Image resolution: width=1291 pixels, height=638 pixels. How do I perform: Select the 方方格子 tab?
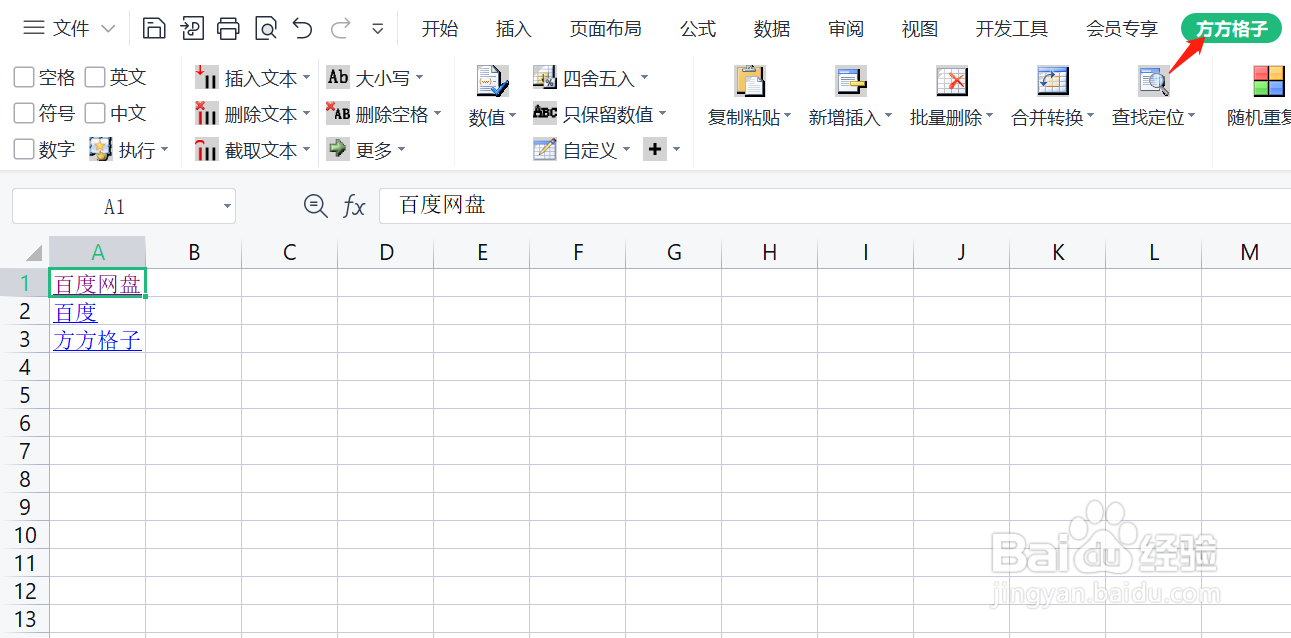tap(1231, 29)
